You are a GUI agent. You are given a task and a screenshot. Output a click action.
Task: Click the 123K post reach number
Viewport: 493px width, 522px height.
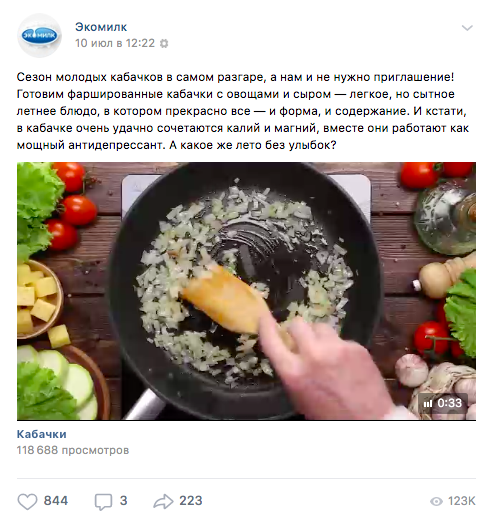462,501
